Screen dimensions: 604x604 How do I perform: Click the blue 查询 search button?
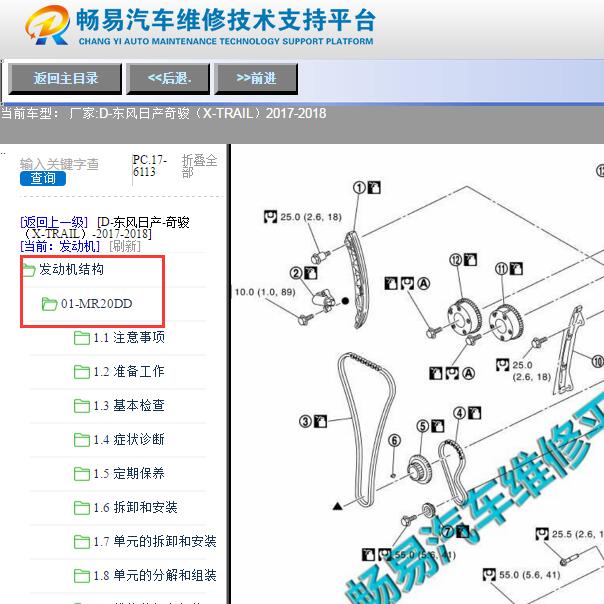pyautogui.click(x=43, y=178)
